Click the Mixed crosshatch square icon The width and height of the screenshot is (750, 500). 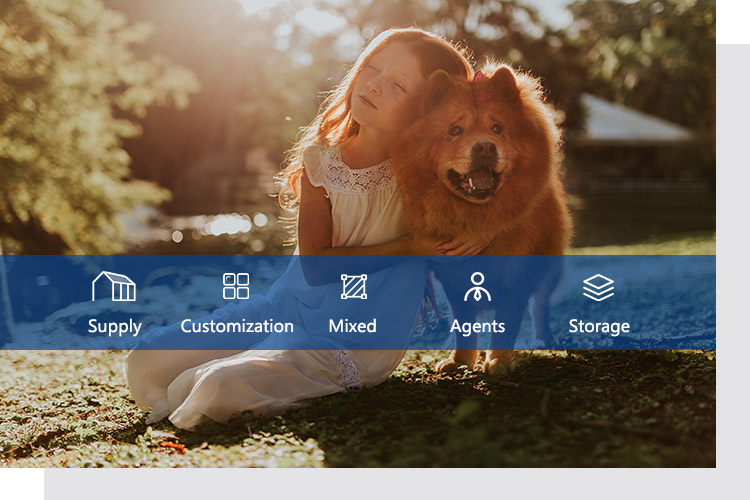point(353,287)
